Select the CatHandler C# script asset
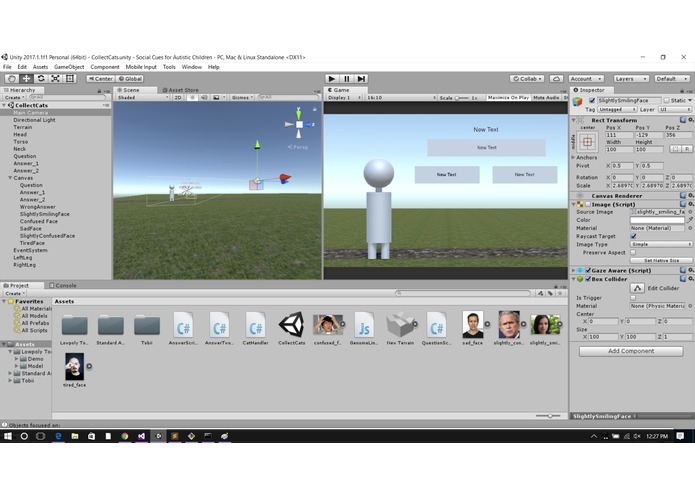The image size is (695, 494). click(x=255, y=328)
